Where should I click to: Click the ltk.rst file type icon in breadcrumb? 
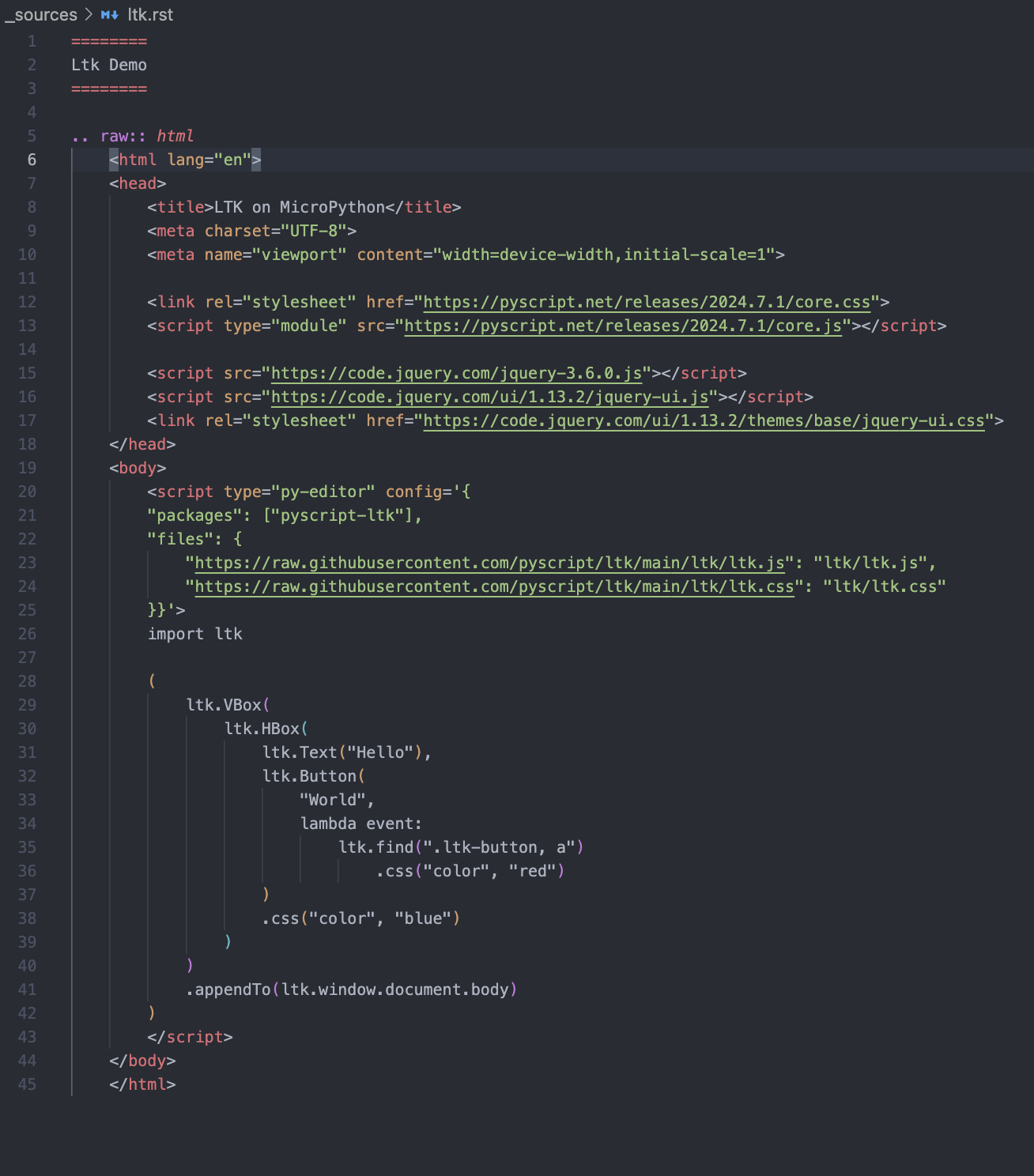(x=110, y=15)
